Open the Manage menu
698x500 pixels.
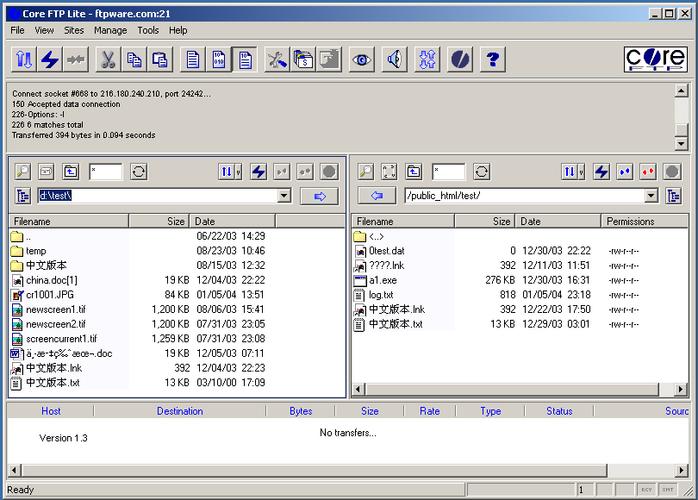point(110,30)
